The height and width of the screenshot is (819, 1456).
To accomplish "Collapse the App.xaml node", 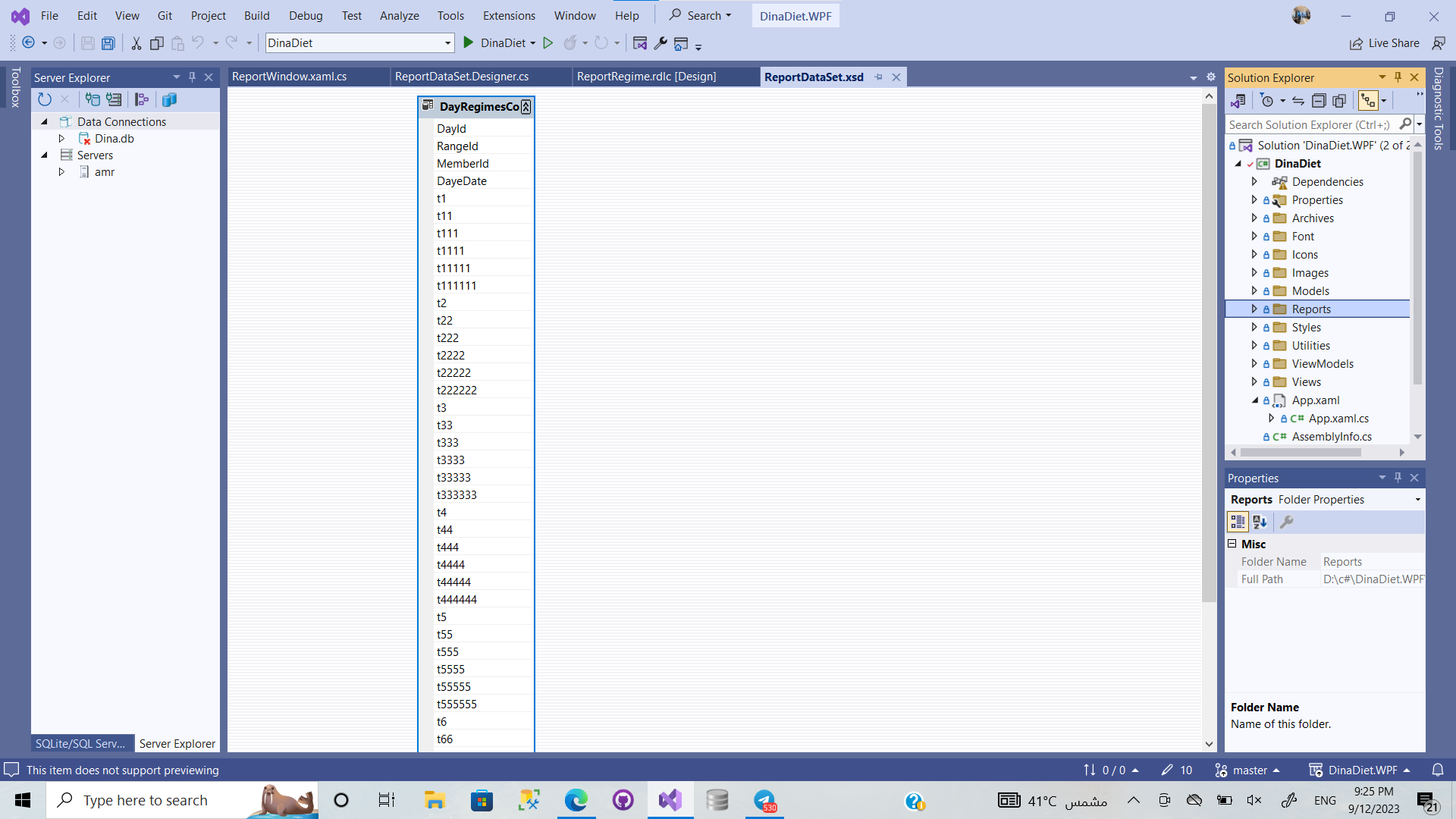I will [1254, 400].
